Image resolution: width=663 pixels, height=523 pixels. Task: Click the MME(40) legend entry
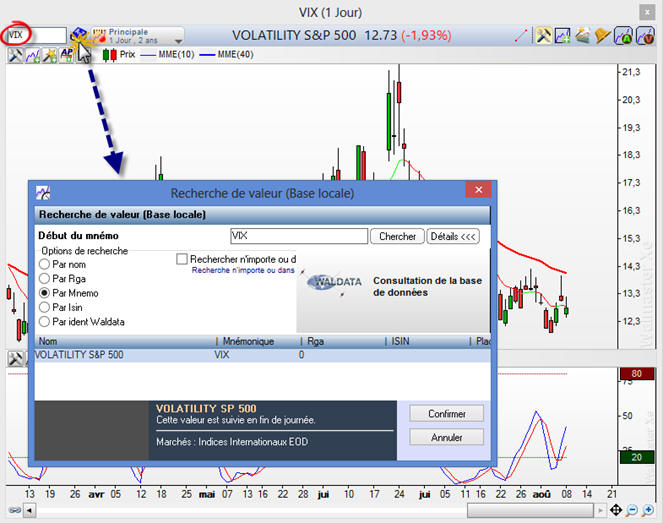(226, 55)
